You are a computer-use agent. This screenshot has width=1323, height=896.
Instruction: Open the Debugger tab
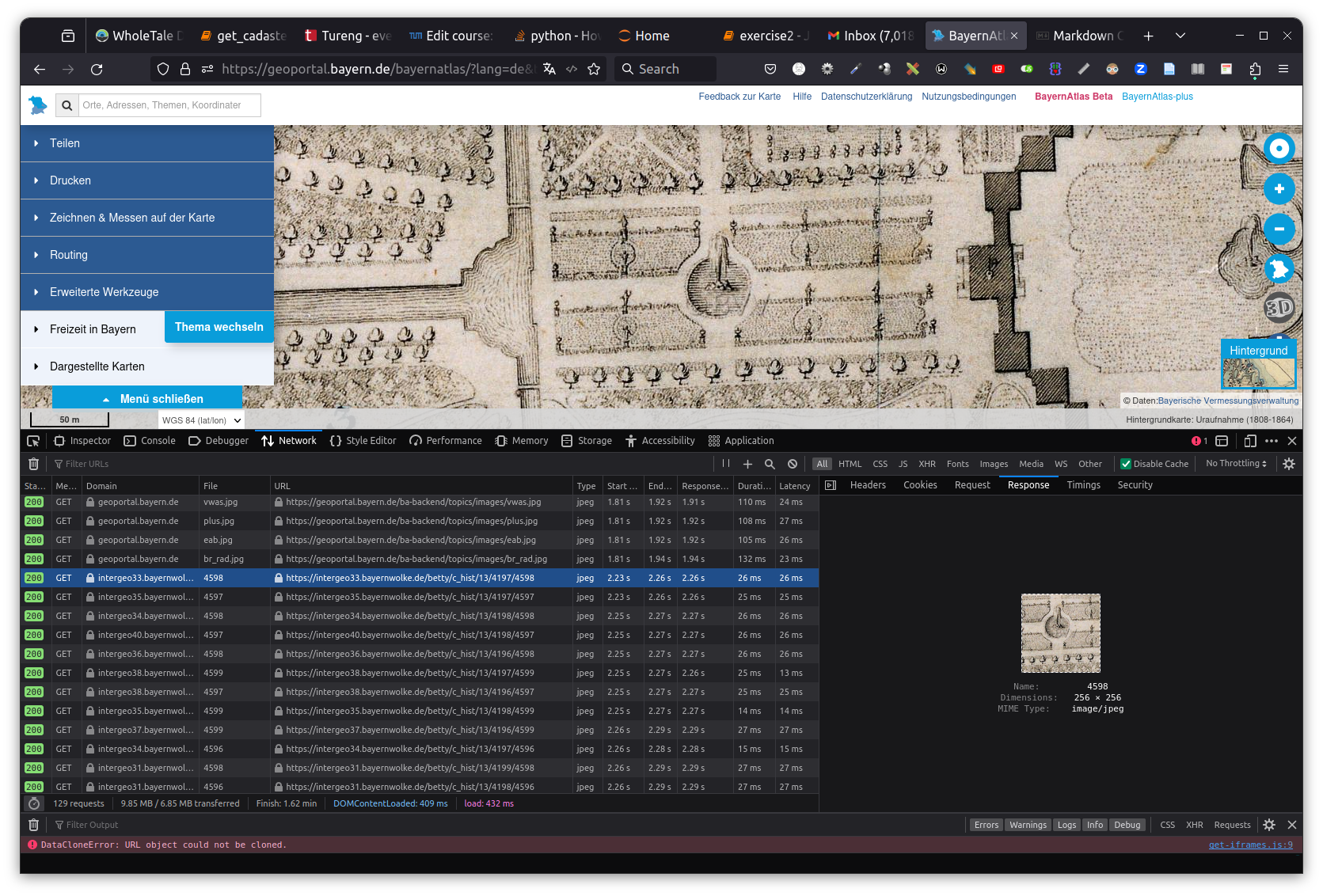[x=219, y=441]
